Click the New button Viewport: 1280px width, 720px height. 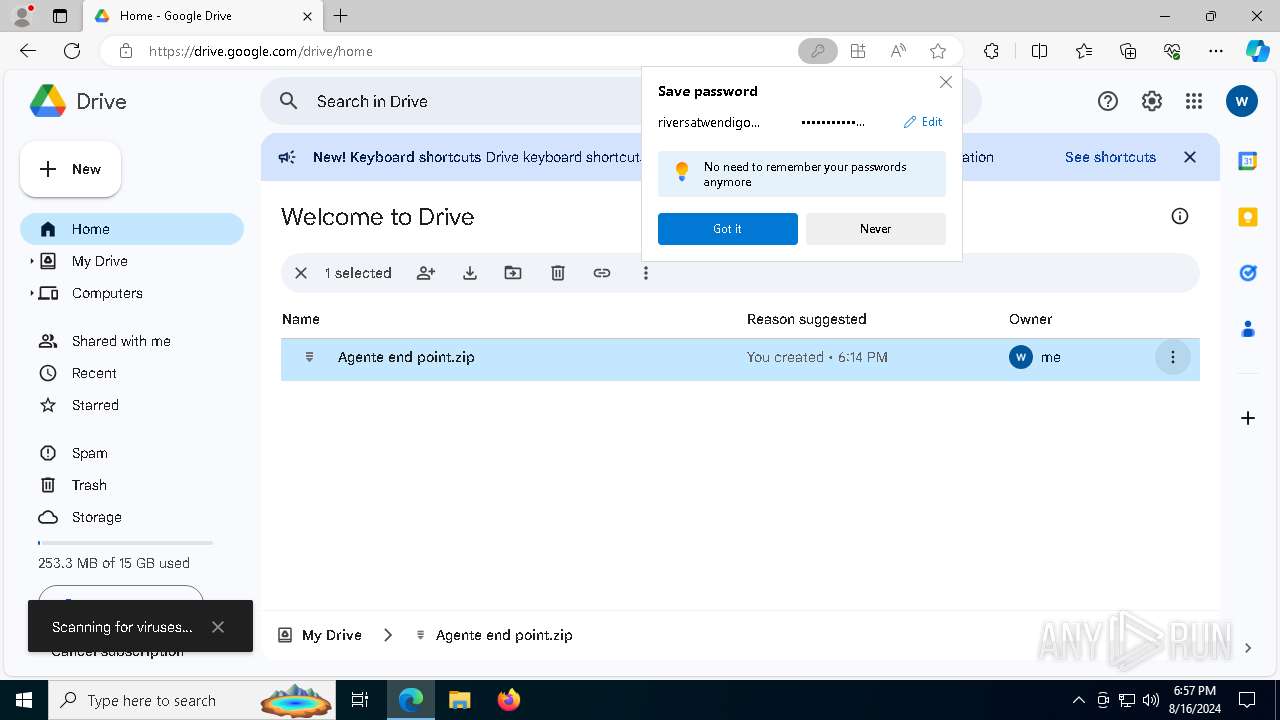point(71,169)
